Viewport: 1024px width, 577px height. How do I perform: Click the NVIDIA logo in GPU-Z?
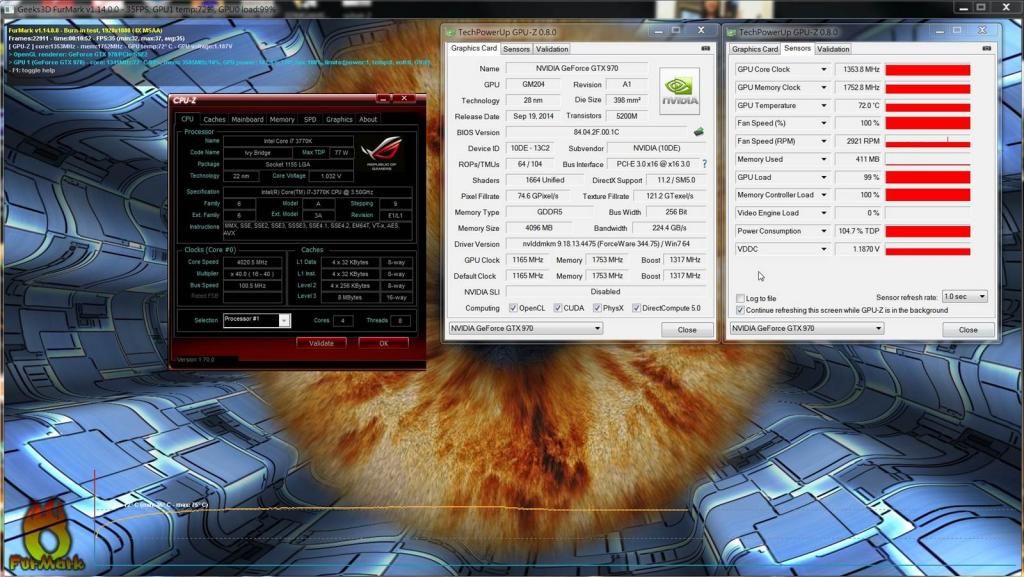[x=679, y=91]
